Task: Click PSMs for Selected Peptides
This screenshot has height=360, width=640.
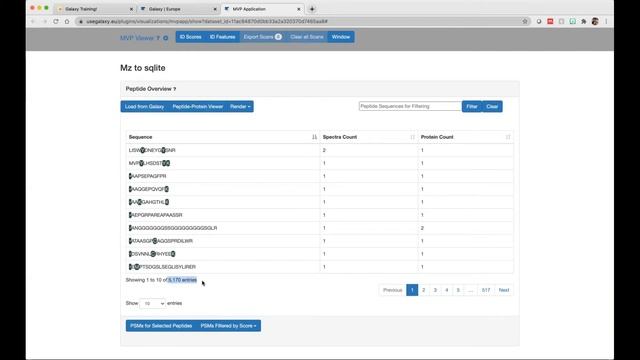Action: point(161,326)
